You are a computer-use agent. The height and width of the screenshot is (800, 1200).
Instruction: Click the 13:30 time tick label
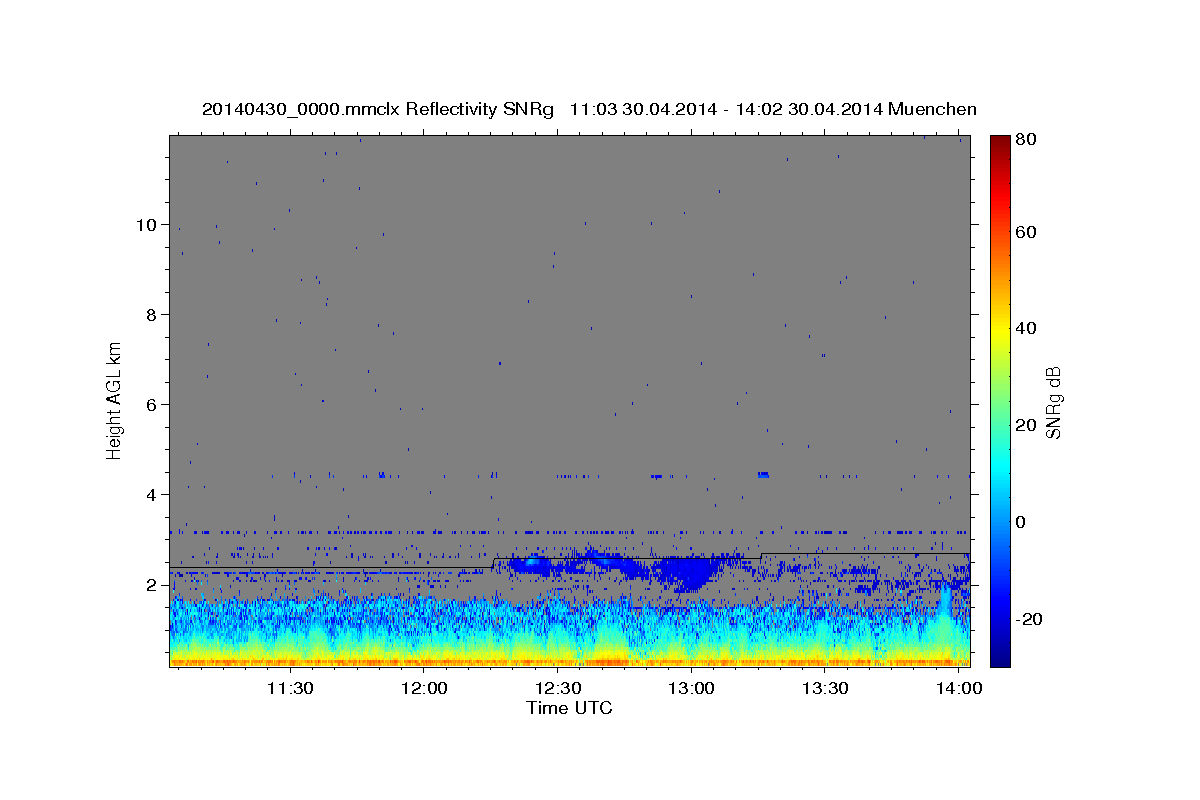point(825,689)
